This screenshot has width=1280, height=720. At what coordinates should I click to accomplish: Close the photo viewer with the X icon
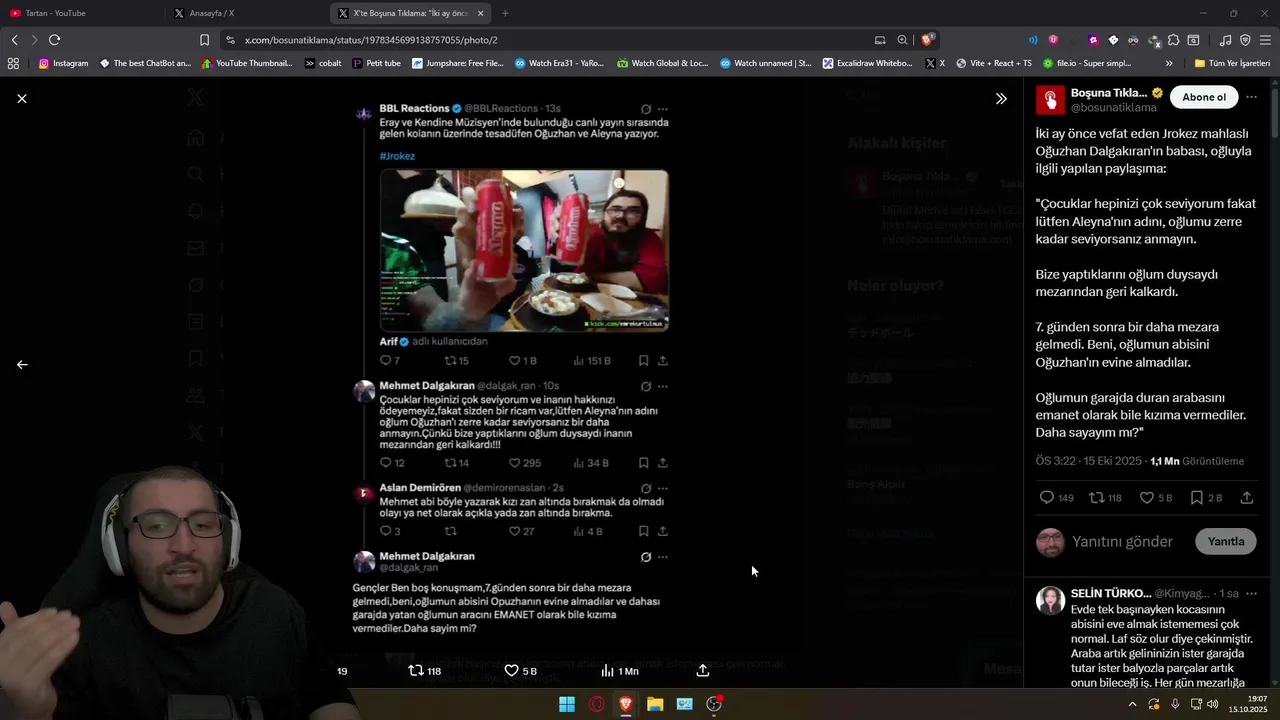click(x=22, y=99)
